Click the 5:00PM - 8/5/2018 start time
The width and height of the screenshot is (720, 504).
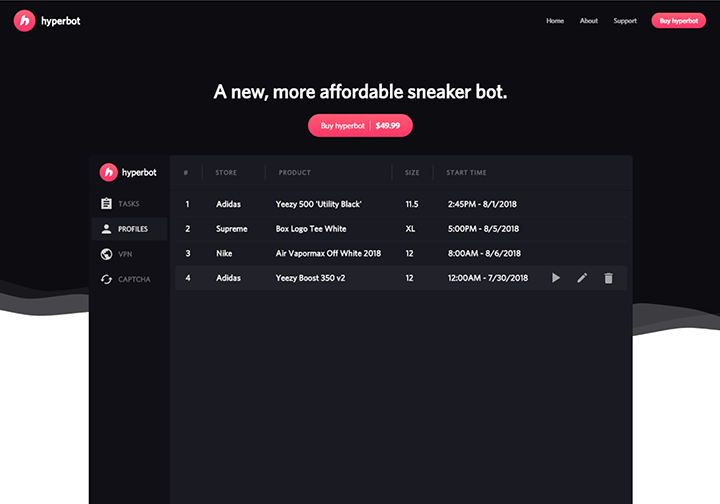[x=483, y=229]
